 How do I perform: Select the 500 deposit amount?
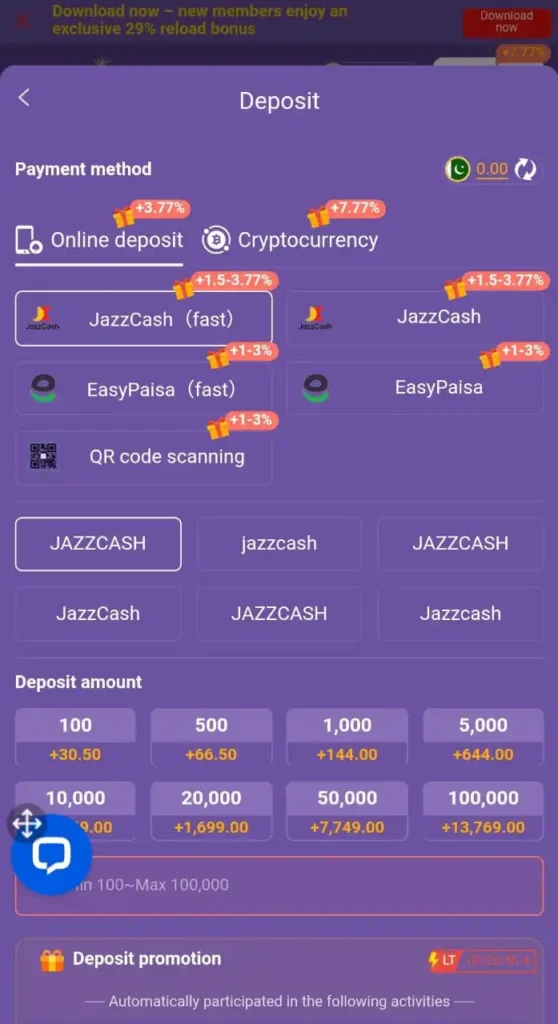coord(211,737)
